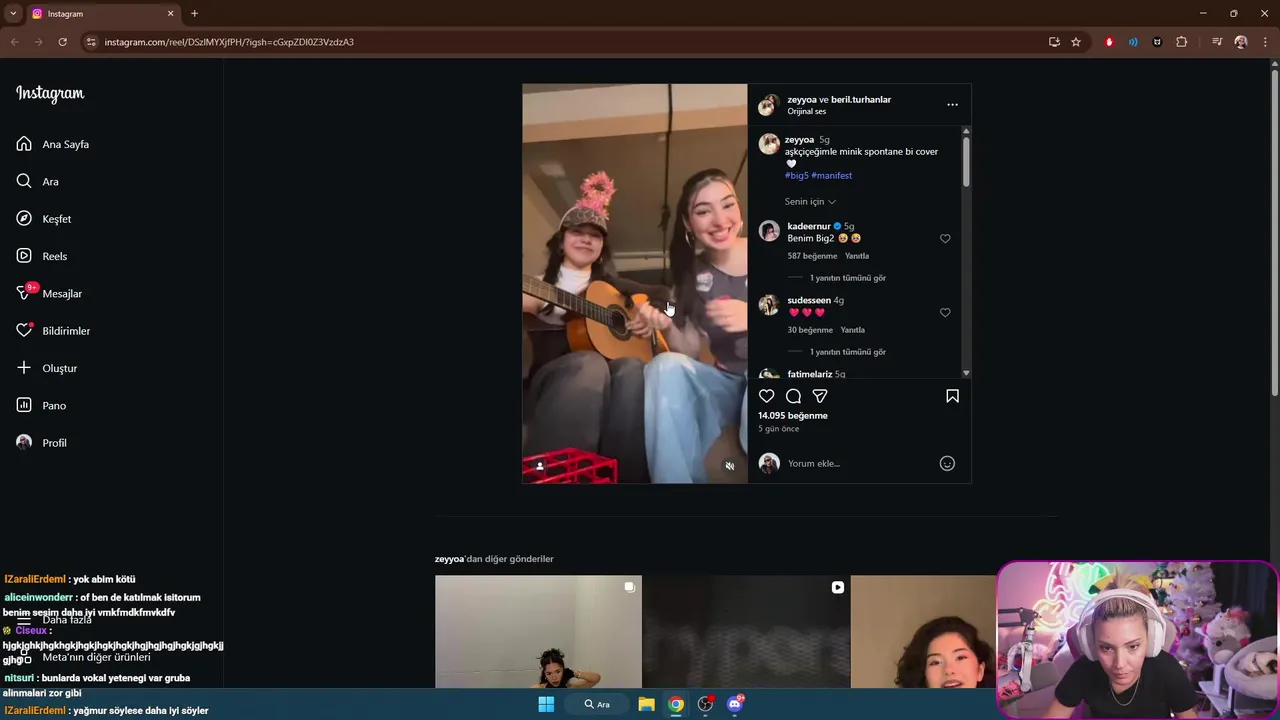The height and width of the screenshot is (720, 1280).
Task: Open Chrome profile avatar
Action: tap(1241, 42)
